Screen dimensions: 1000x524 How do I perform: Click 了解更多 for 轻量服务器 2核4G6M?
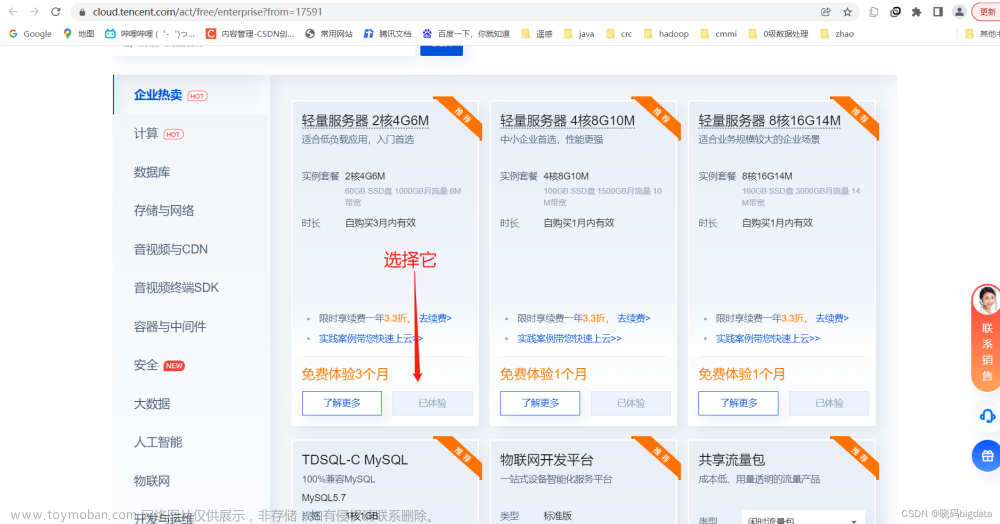(342, 403)
